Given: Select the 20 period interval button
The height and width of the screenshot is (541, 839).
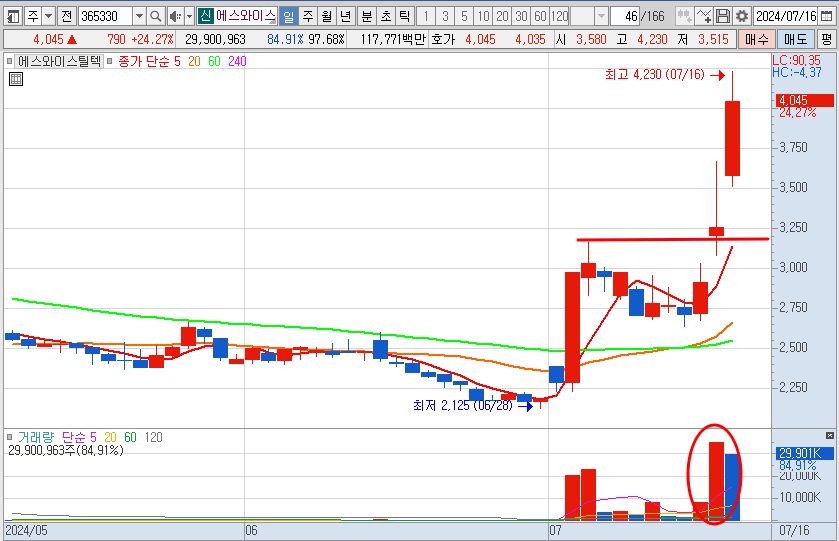Looking at the screenshot, I should [502, 17].
